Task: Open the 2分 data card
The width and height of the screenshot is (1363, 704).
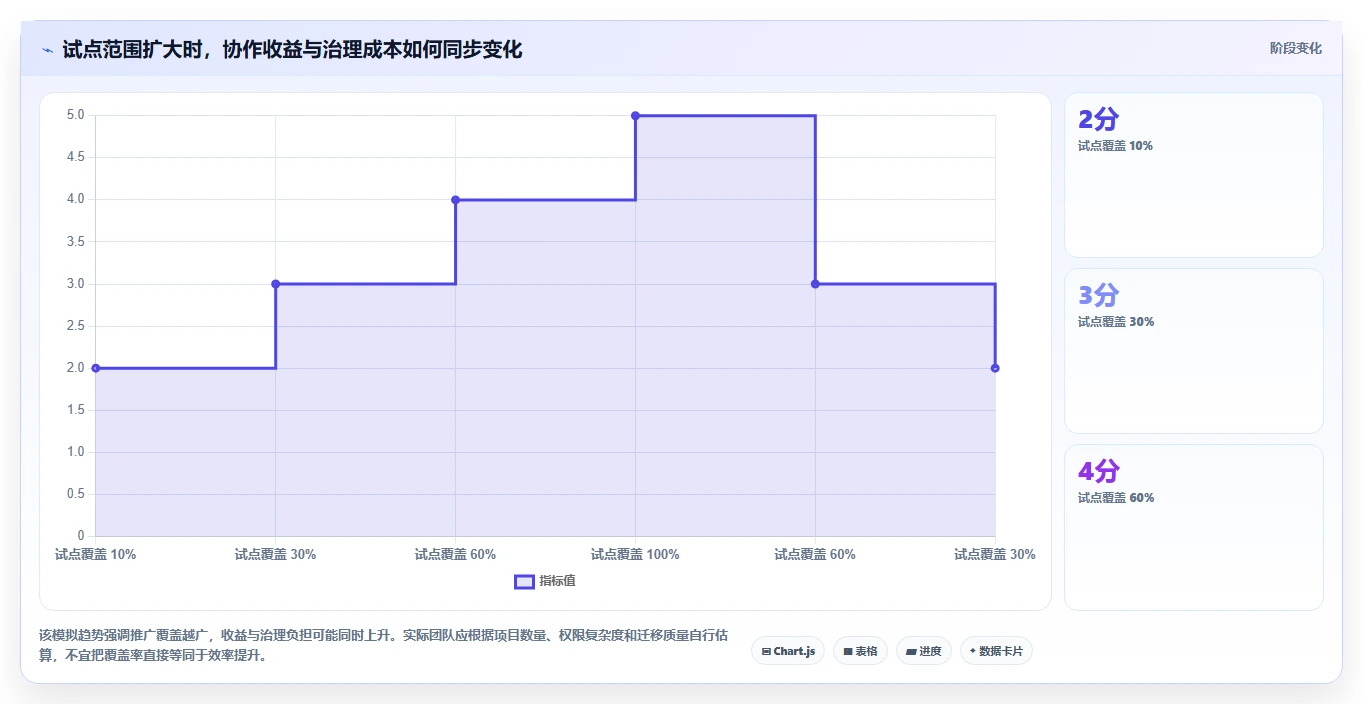Action: tap(1194, 175)
